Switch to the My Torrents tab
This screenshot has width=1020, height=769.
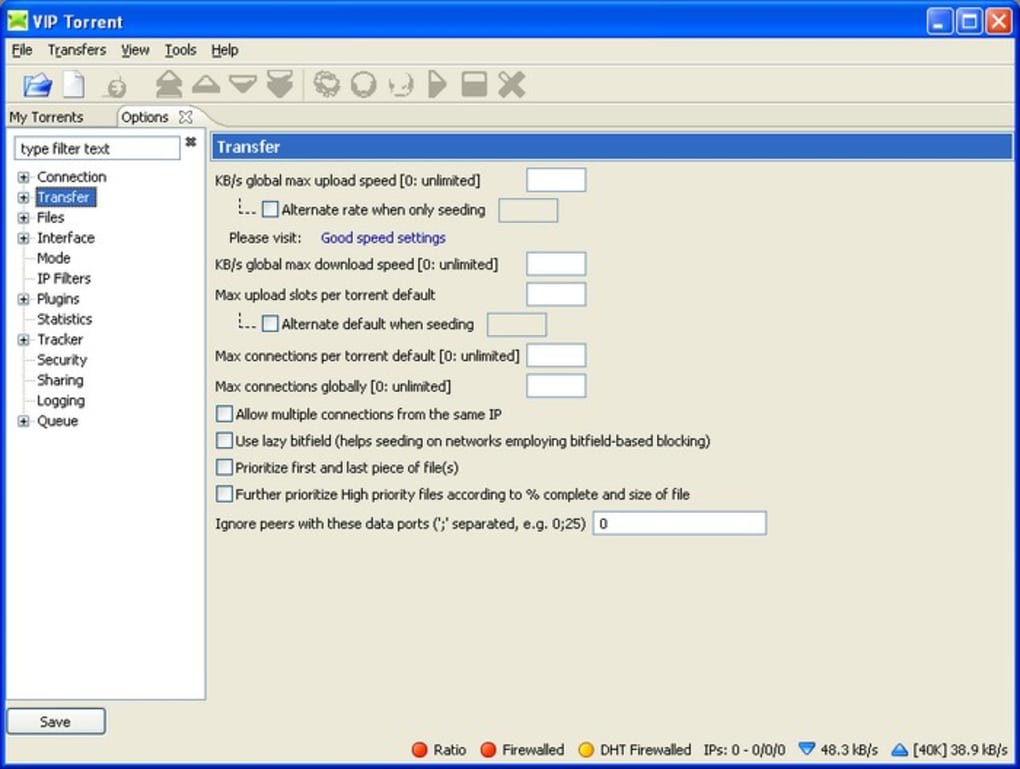[x=47, y=117]
